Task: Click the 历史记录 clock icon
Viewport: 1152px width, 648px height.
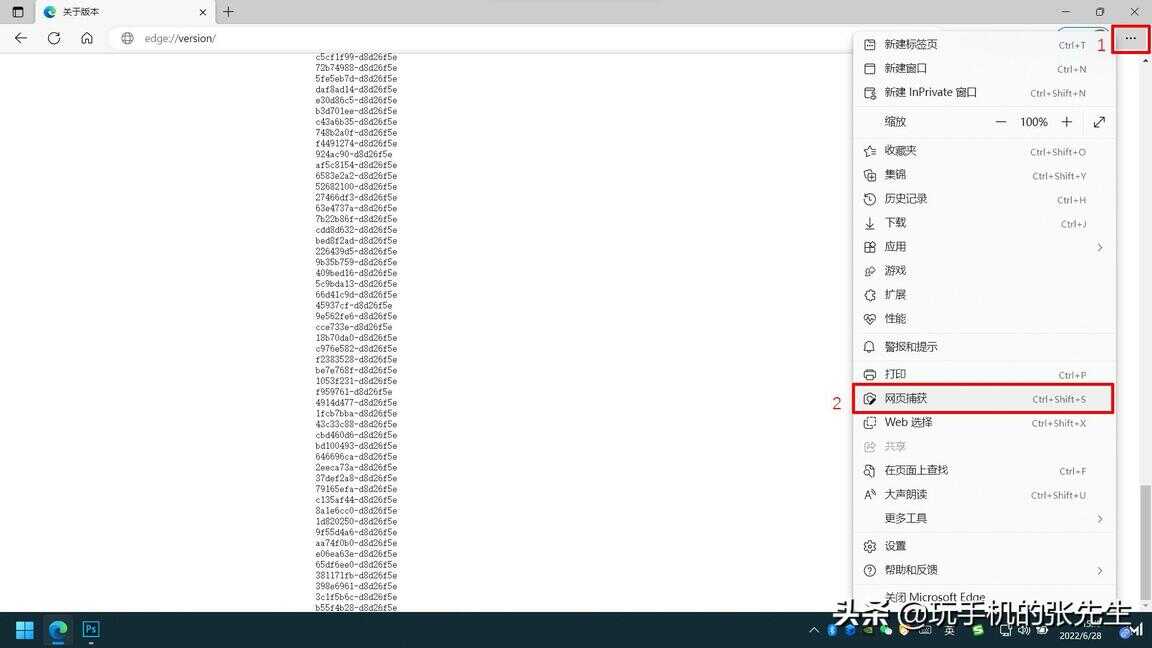Action: [x=870, y=199]
